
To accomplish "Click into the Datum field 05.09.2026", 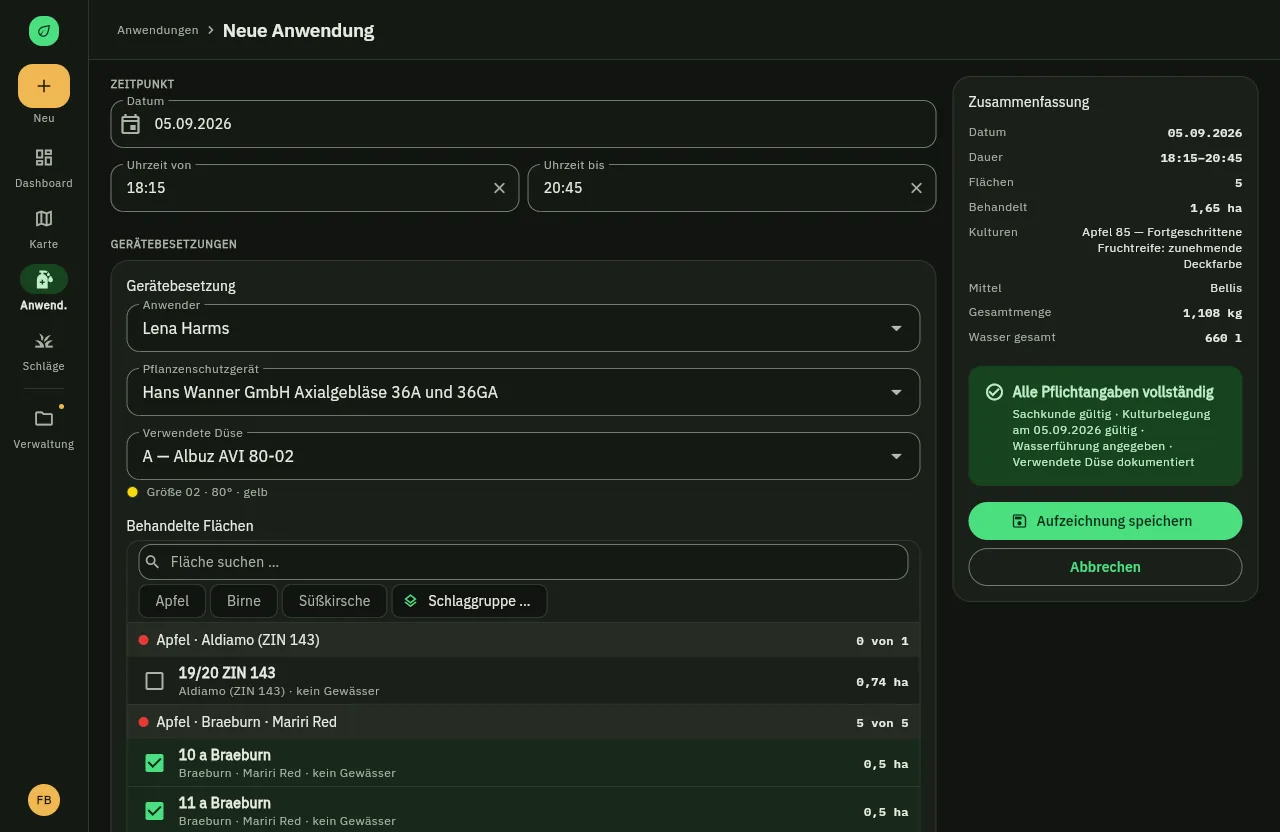I will 523,124.
